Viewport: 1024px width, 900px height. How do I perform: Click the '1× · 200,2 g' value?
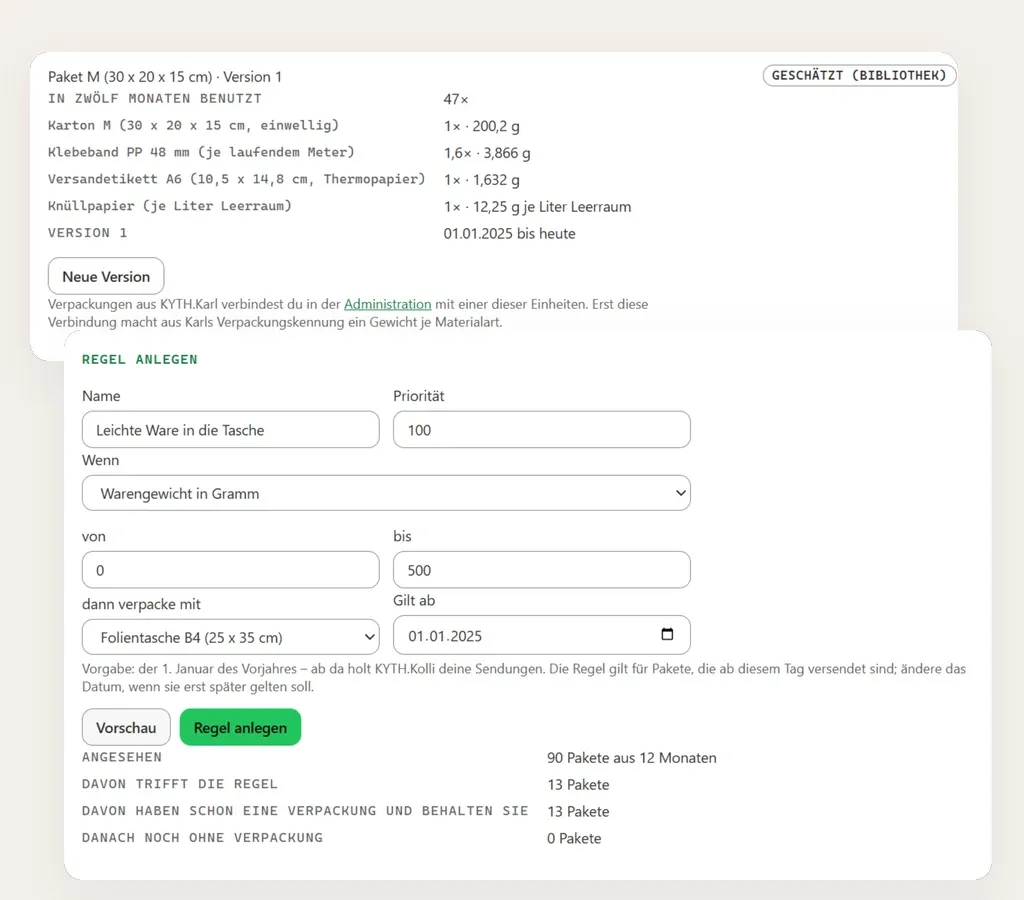pos(482,126)
